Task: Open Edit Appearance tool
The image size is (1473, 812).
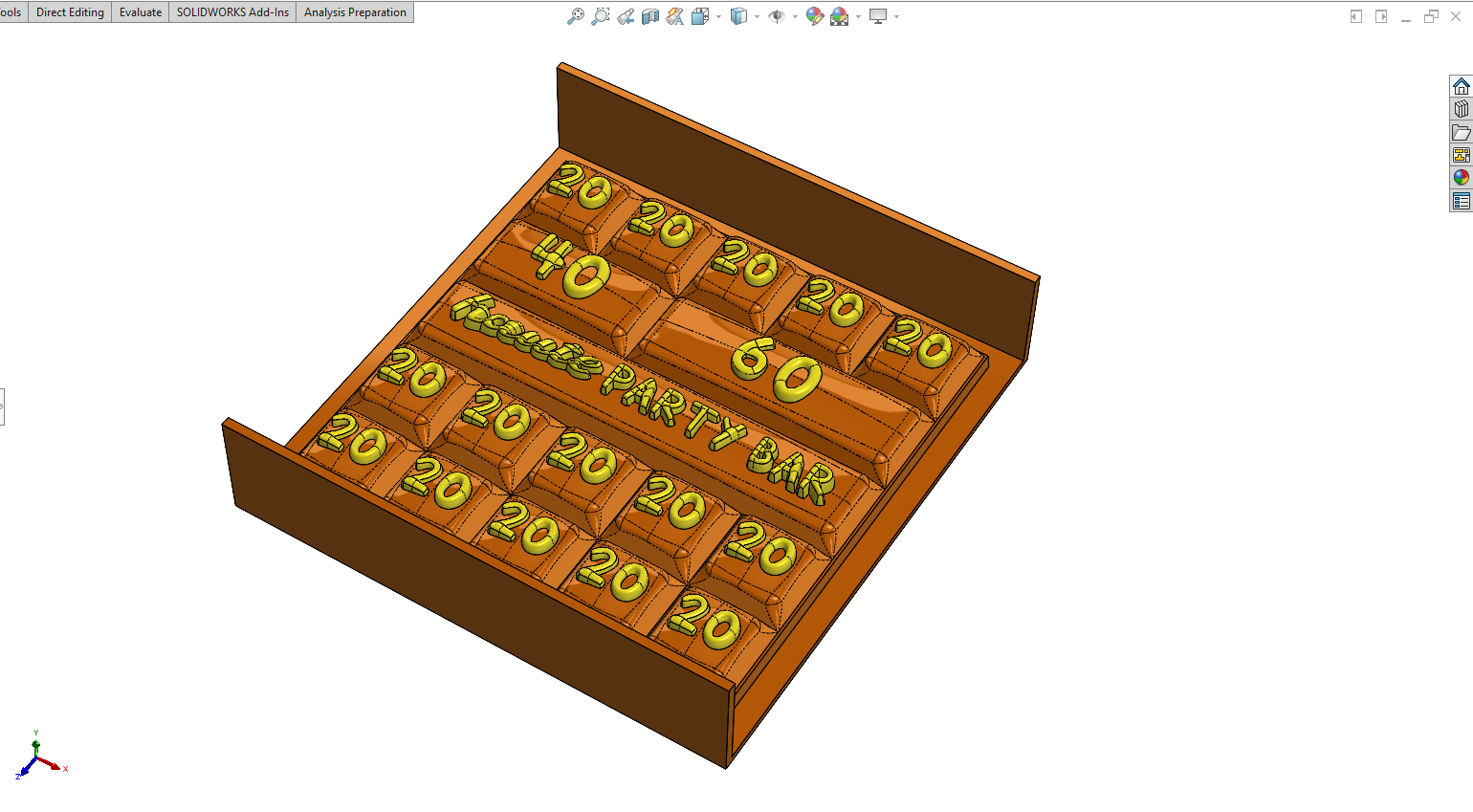Action: [x=815, y=16]
